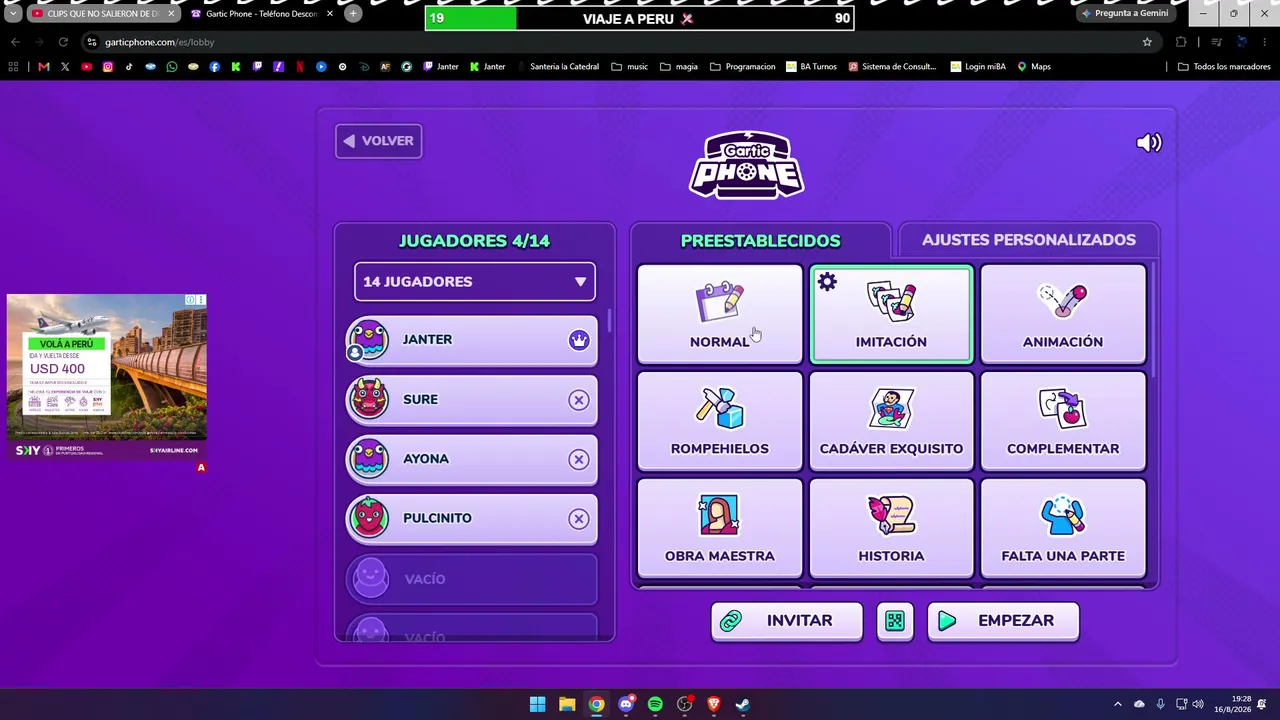Screen dimensions: 1280x720
Task: Open the media controls icon in toolbar
Action: click(1216, 42)
